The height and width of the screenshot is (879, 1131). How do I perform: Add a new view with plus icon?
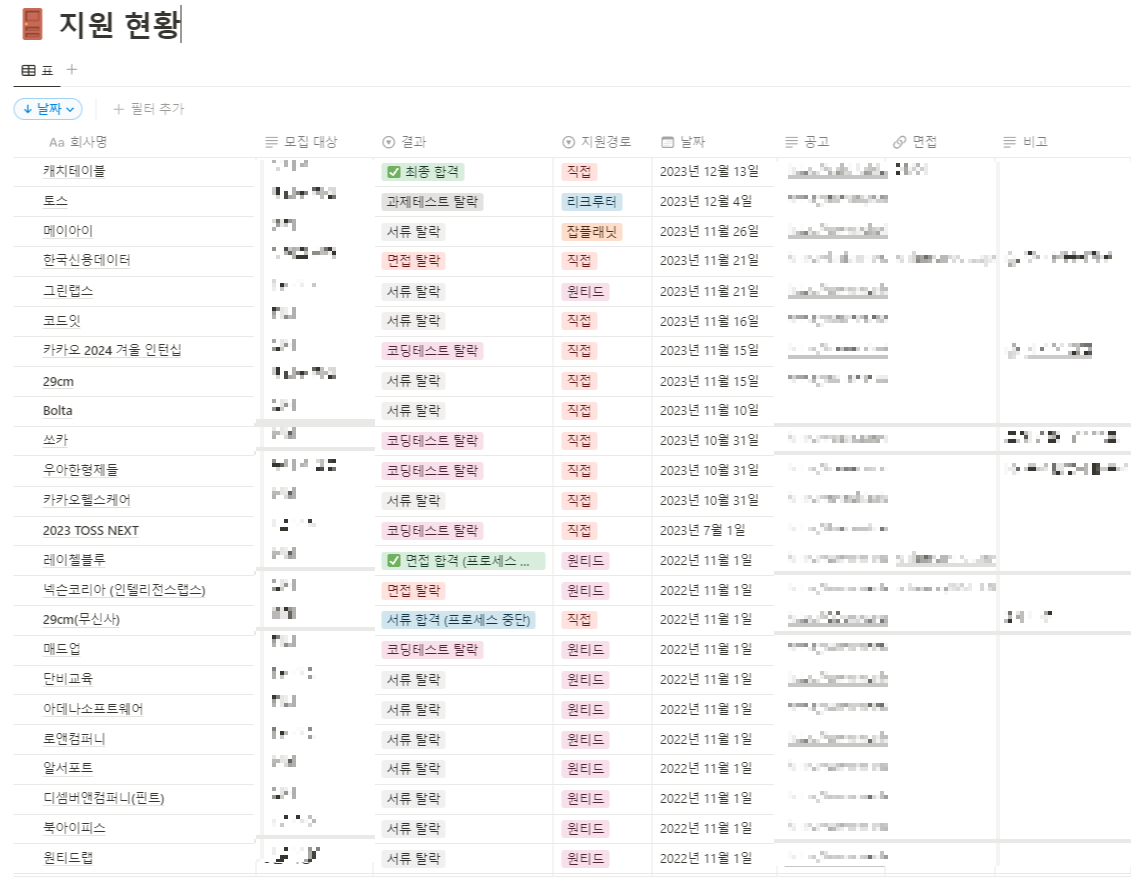[71, 69]
